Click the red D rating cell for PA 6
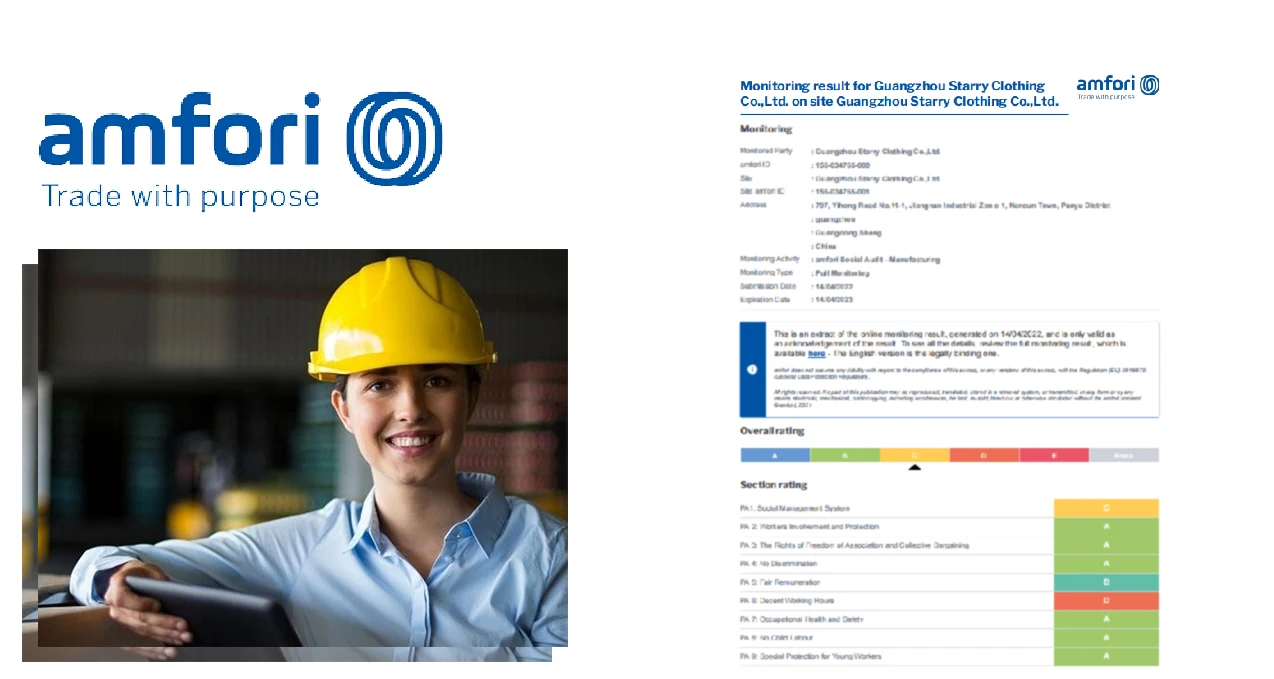This screenshot has height=679, width=1274. click(1106, 601)
